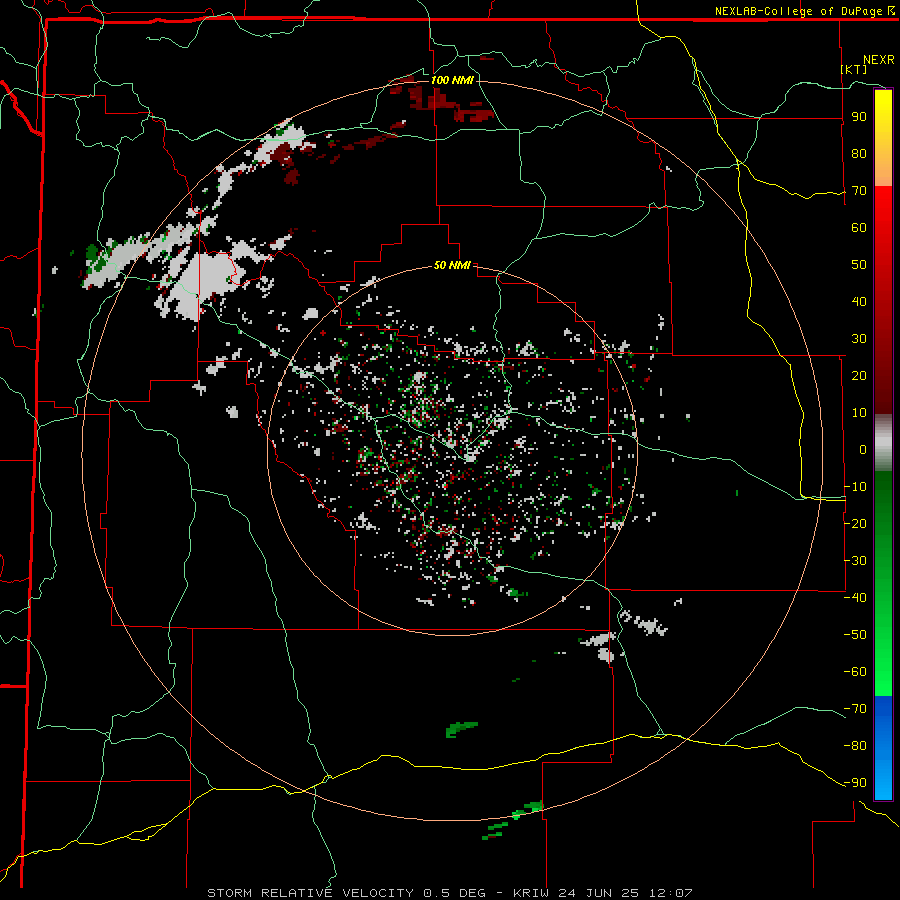This screenshot has width=900, height=900.
Task: Click the -50 value on velocity scale
Action: click(855, 635)
